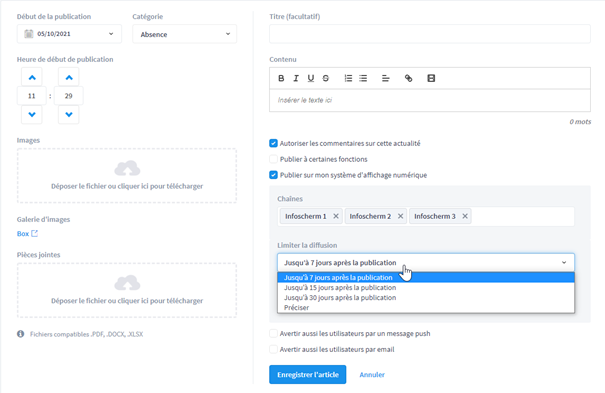Decrease the publication minutes
Screen dimensions: 605x393
pos(69,114)
